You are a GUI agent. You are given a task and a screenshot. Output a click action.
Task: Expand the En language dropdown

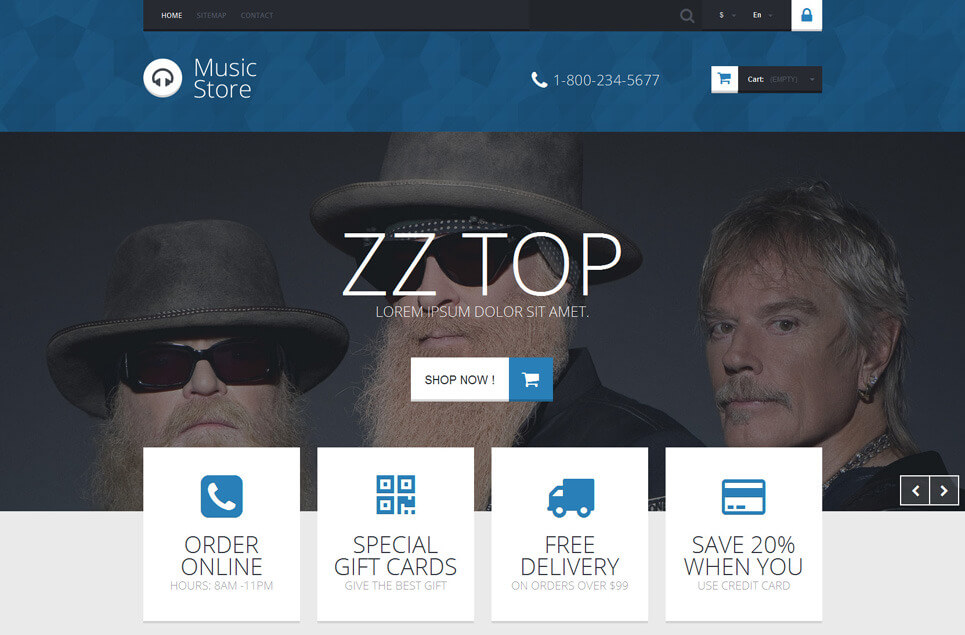pyautogui.click(x=763, y=15)
